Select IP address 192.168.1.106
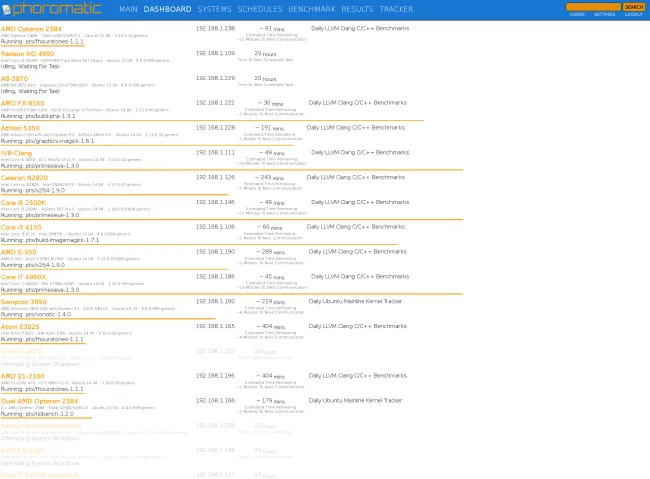This screenshot has width=650, height=479. (215, 226)
